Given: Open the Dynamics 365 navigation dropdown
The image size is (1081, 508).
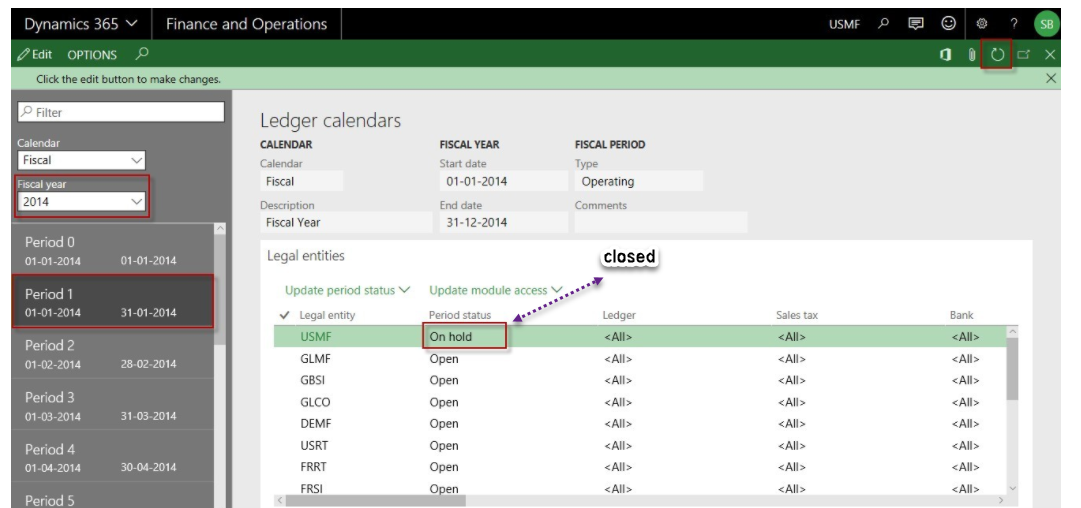Looking at the screenshot, I should click(x=81, y=24).
